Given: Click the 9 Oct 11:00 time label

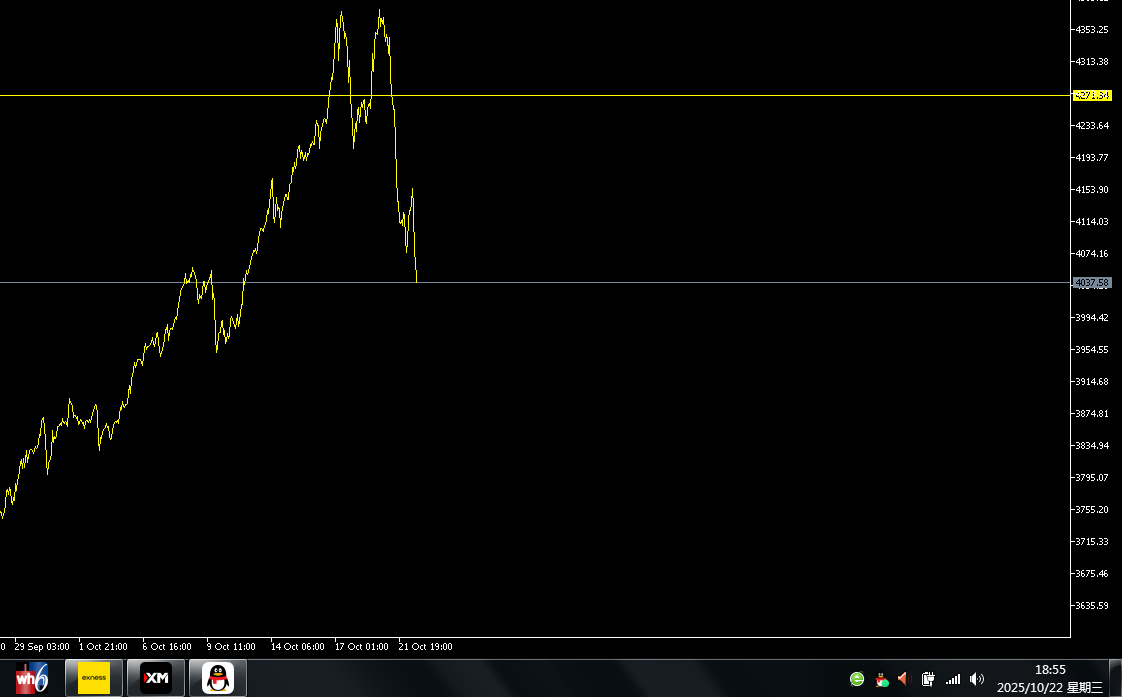Looking at the screenshot, I should (231, 647).
